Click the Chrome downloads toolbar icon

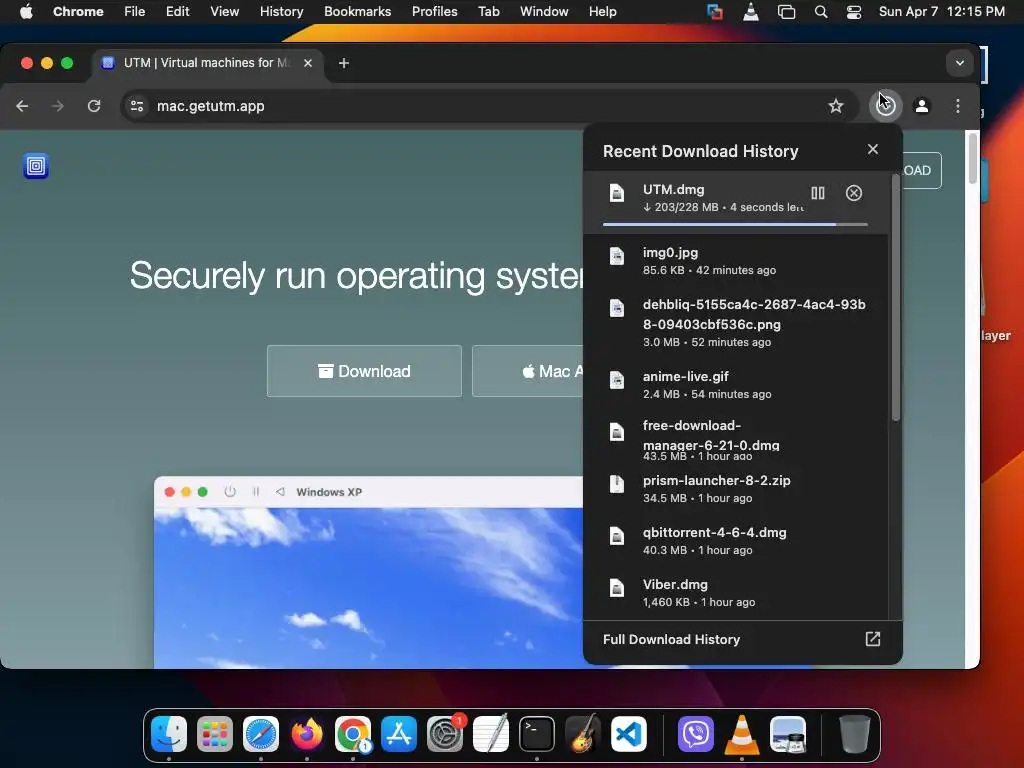tap(886, 106)
